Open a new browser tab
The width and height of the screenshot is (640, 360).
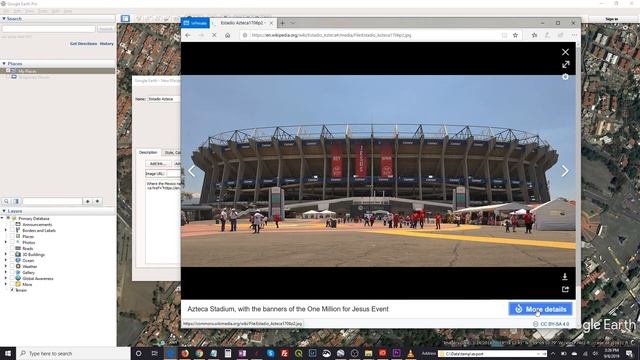[x=282, y=23]
